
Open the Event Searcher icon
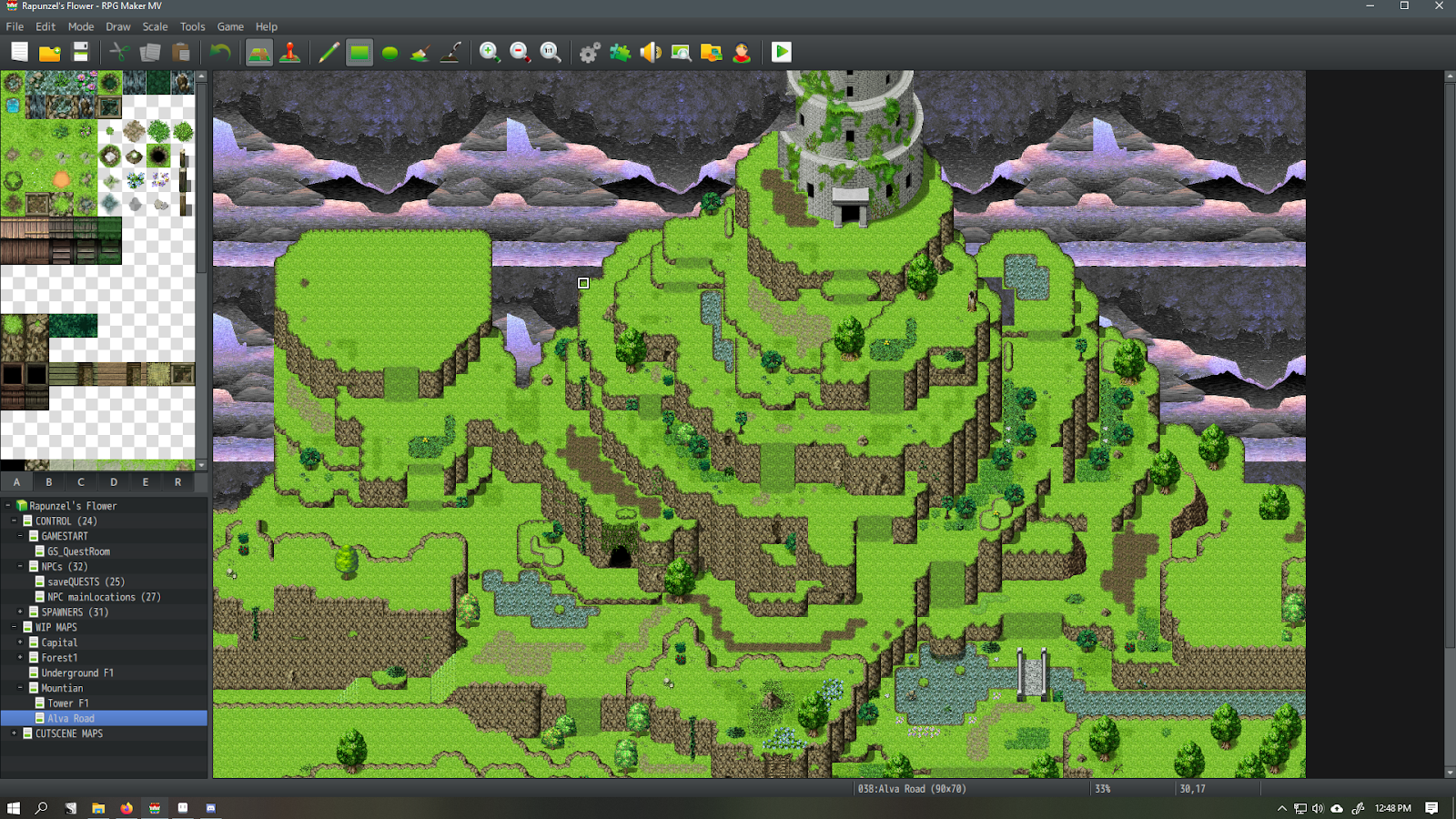click(x=681, y=52)
